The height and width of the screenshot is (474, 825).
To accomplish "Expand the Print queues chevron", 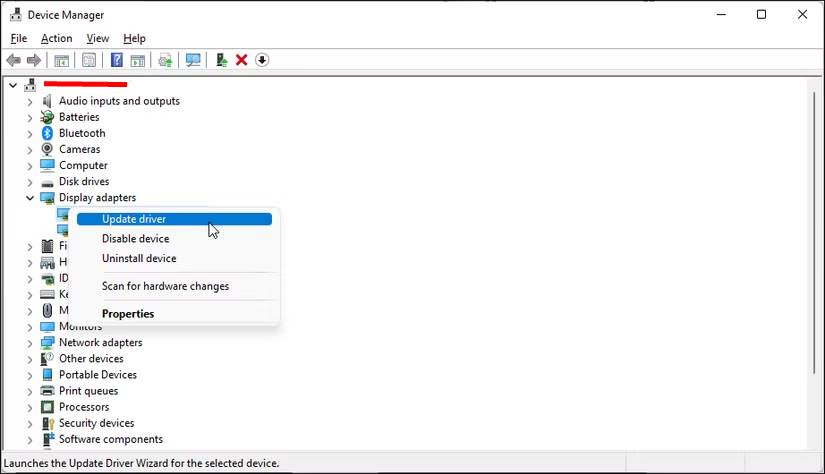I will pos(30,391).
